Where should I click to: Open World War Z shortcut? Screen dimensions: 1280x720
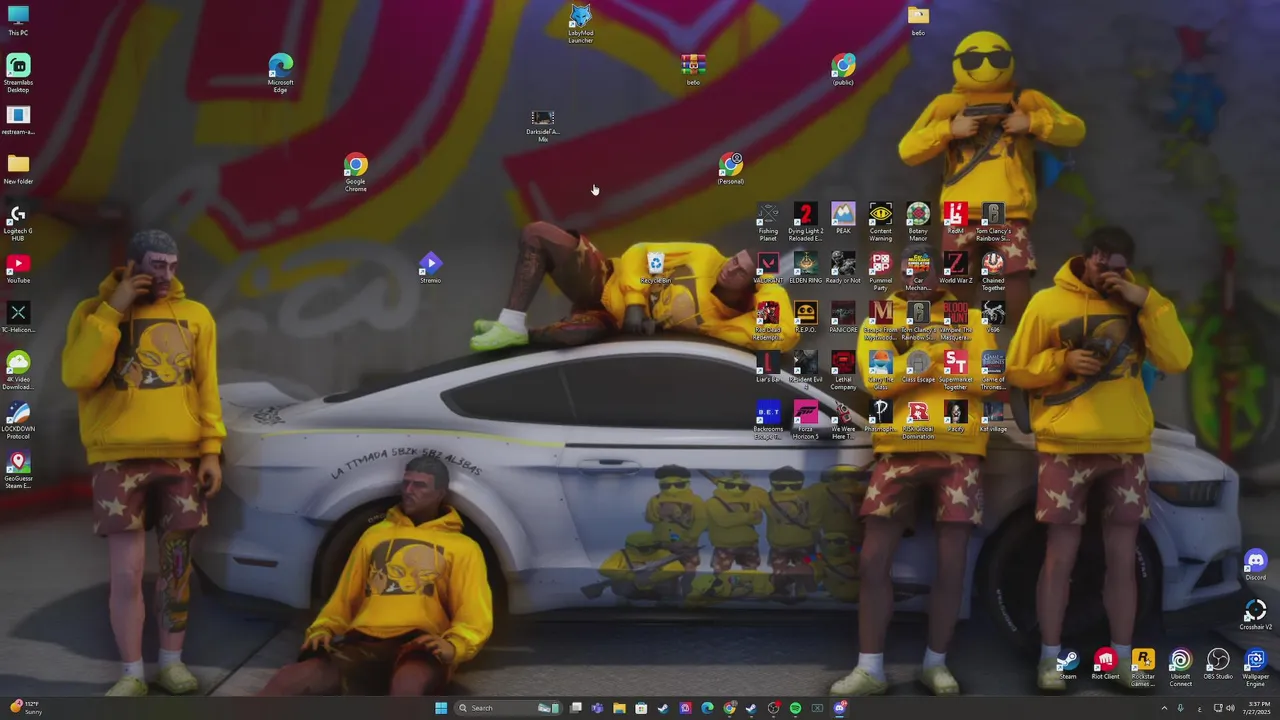(955, 268)
